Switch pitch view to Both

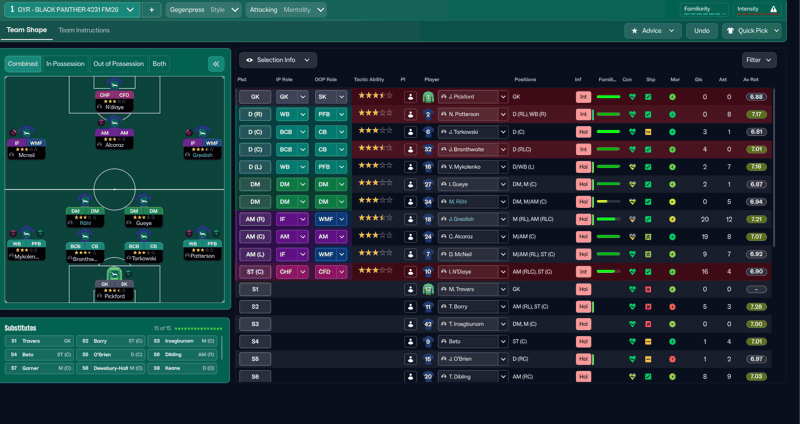(159, 64)
